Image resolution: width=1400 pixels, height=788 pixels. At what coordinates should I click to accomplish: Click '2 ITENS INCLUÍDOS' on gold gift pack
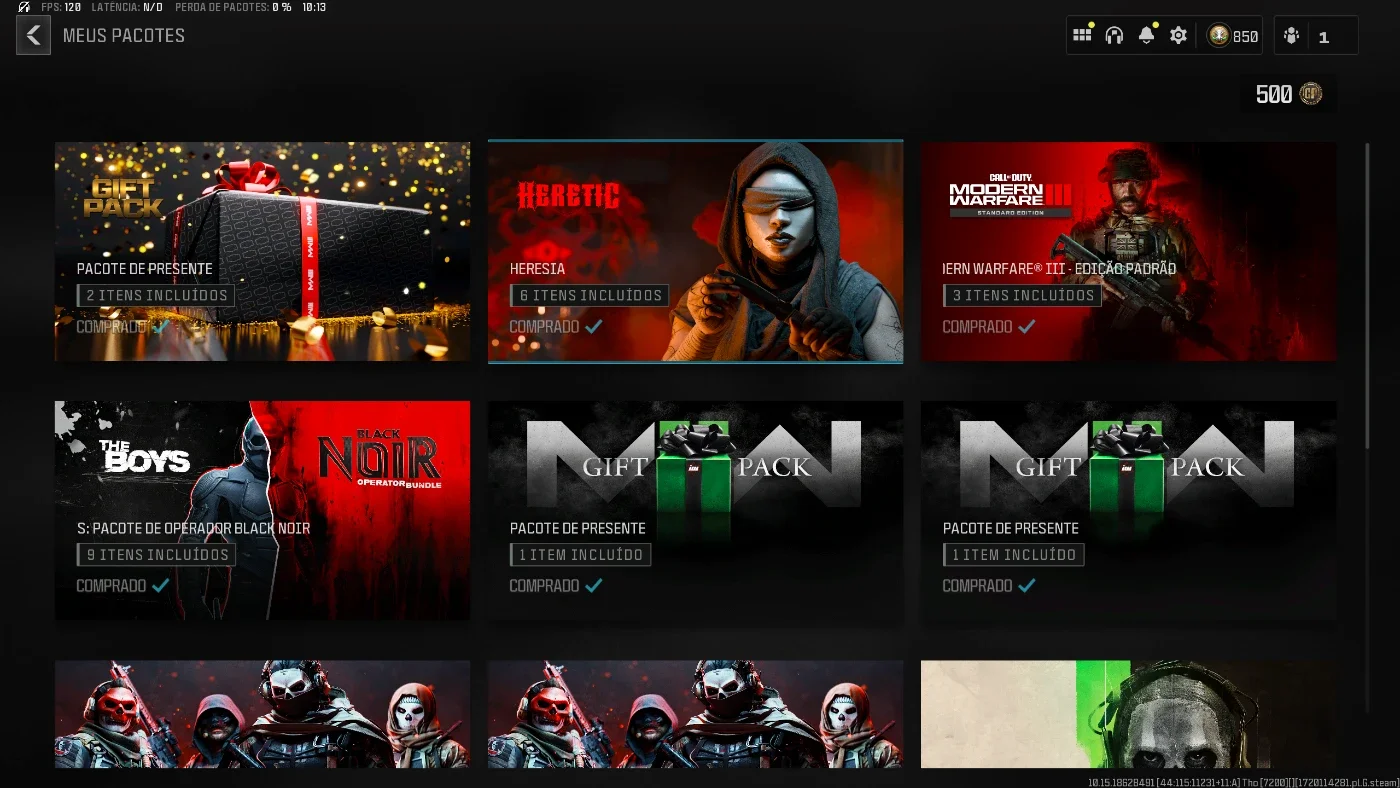tap(156, 295)
